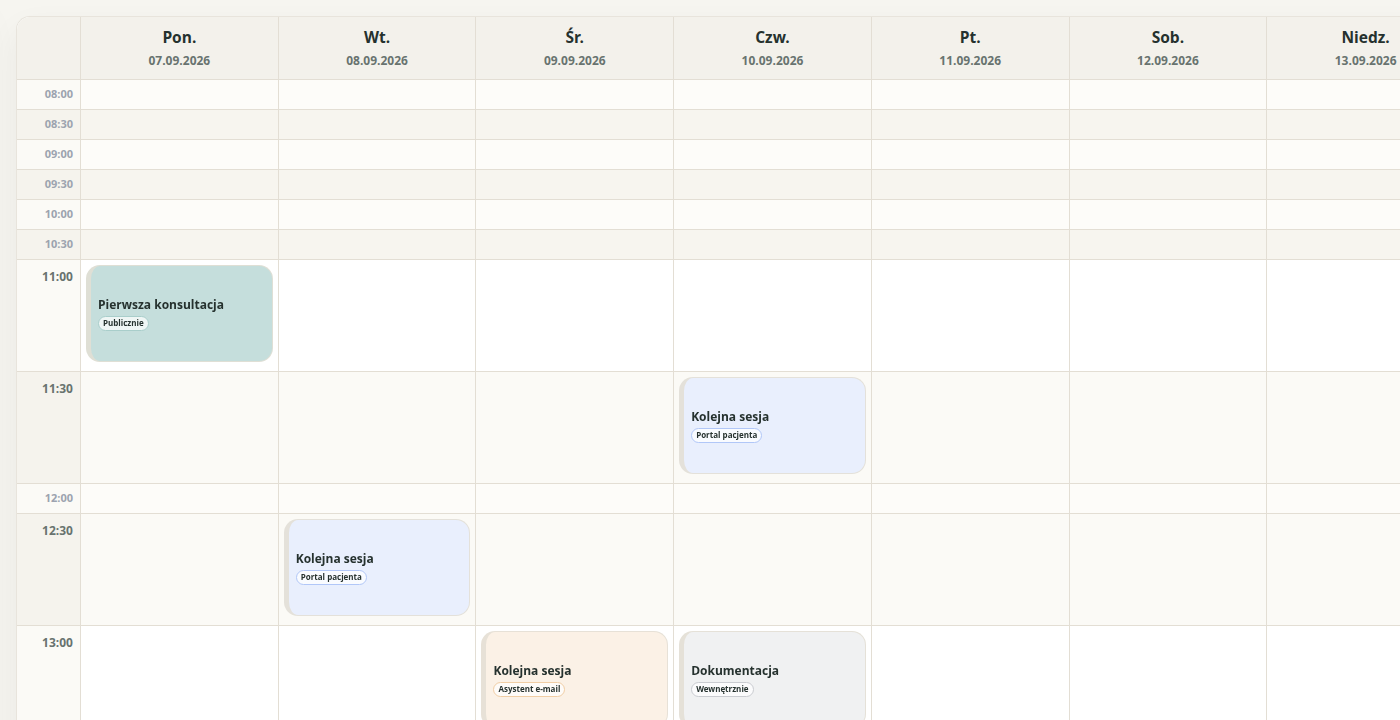Image resolution: width=1400 pixels, height=720 pixels.
Task: Select the Sob. 12.09.2026 column header
Action: click(1168, 48)
